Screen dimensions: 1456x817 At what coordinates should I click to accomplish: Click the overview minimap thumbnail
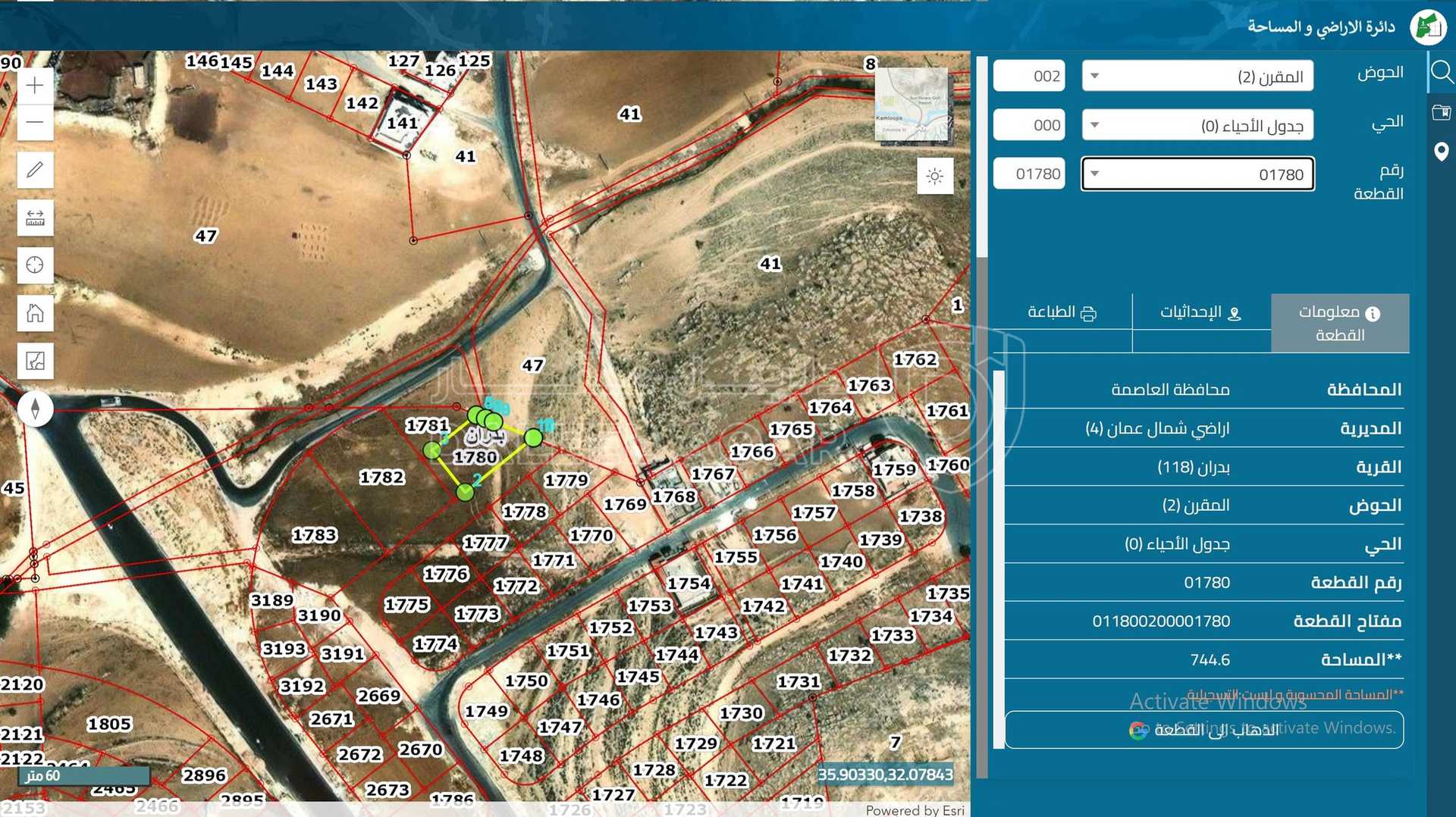point(912,105)
